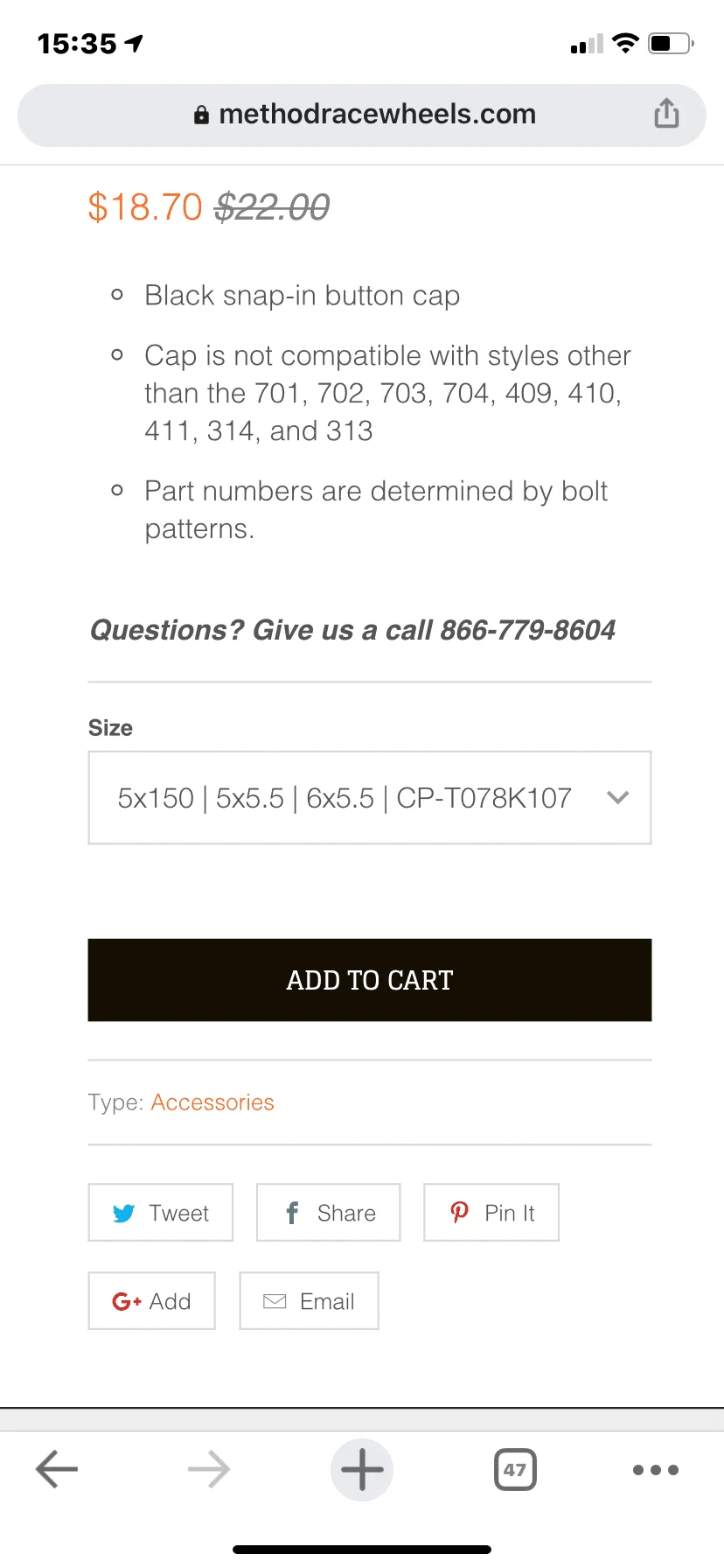724x1568 pixels.
Task: Click the Google Plus icon
Action: (x=126, y=1302)
